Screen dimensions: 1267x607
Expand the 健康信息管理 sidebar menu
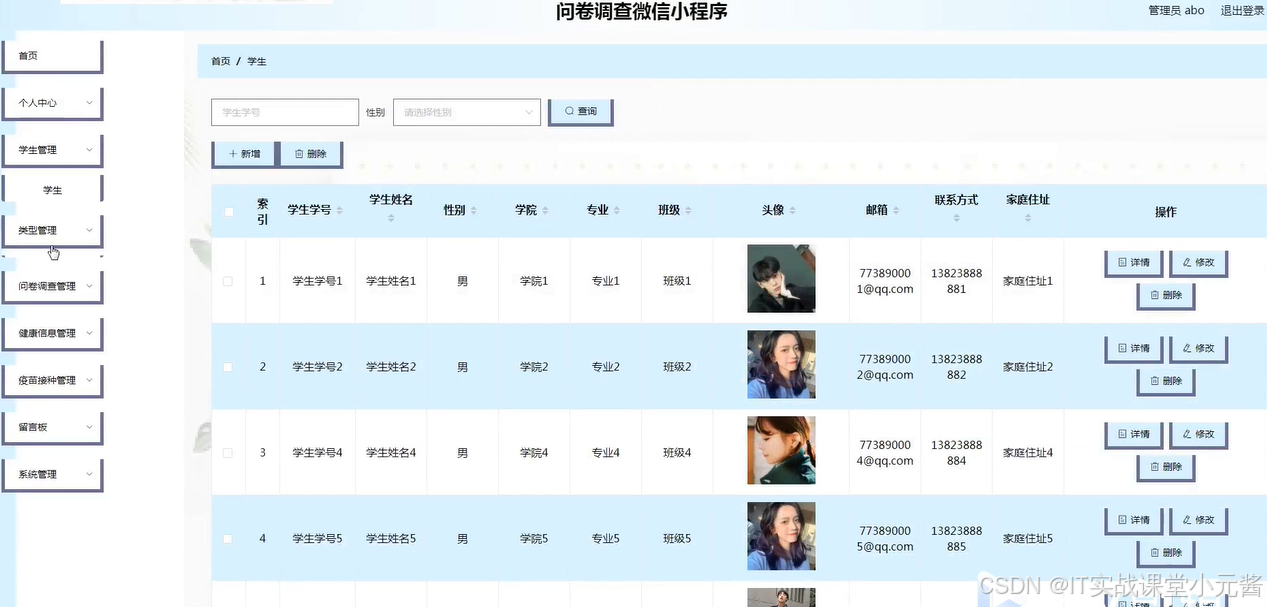tap(52, 333)
